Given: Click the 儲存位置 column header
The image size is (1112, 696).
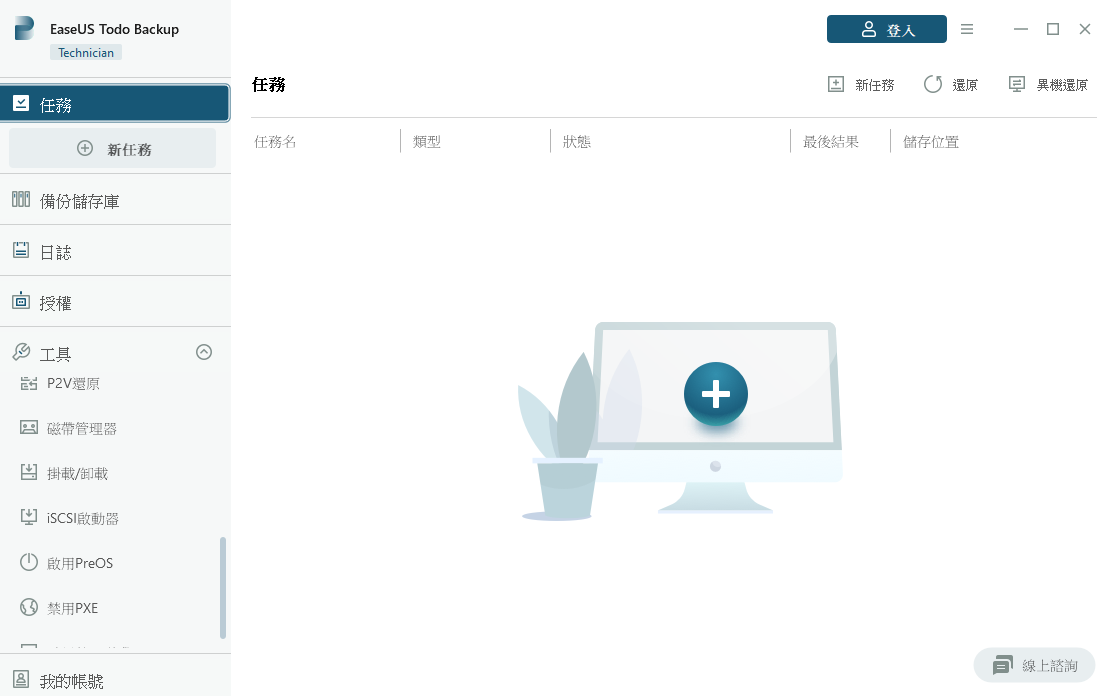Looking at the screenshot, I should tap(931, 142).
